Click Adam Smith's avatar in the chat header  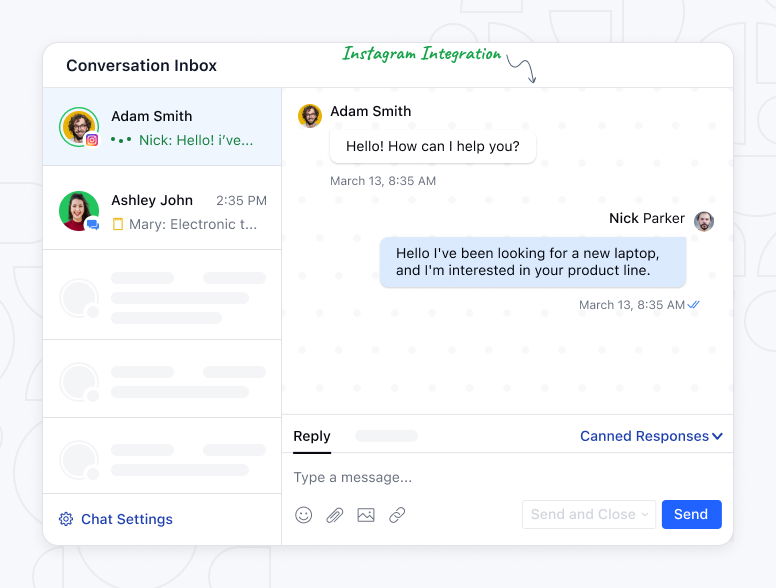(310, 115)
